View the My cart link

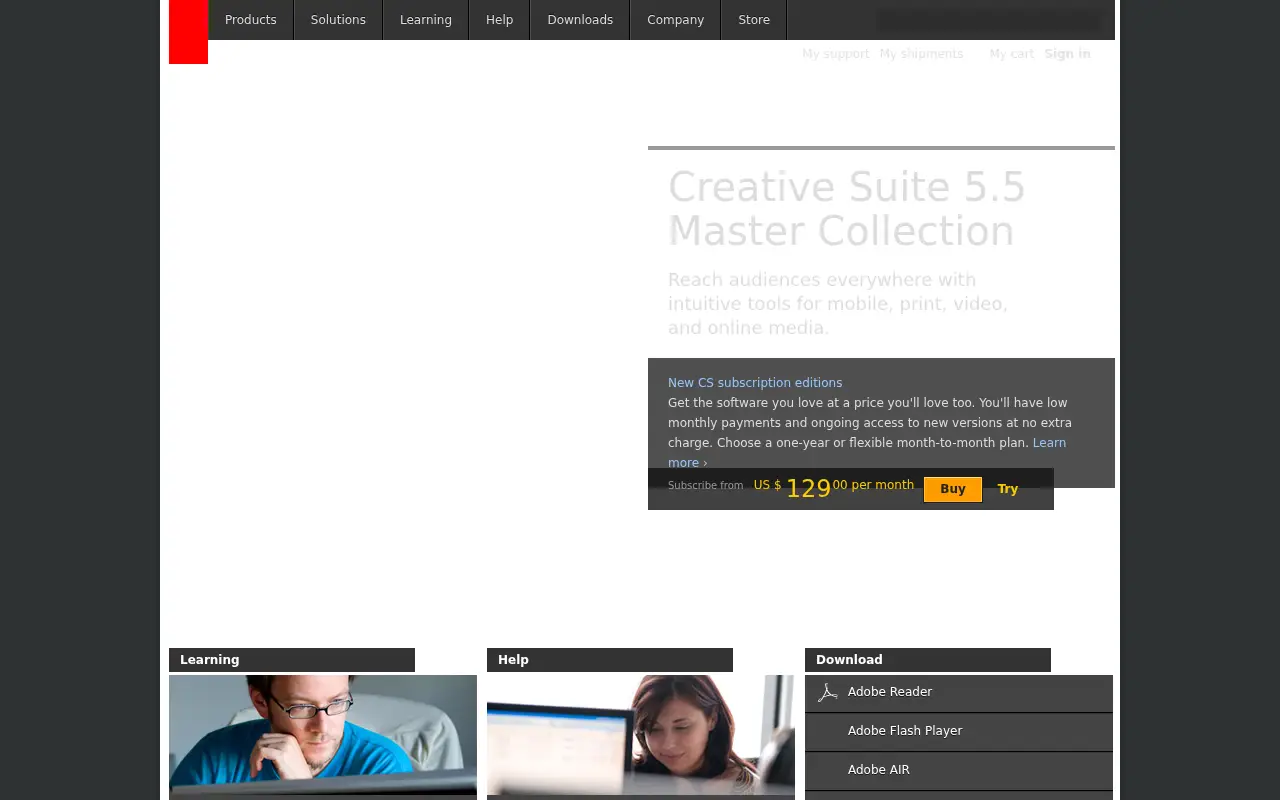coord(1012,54)
